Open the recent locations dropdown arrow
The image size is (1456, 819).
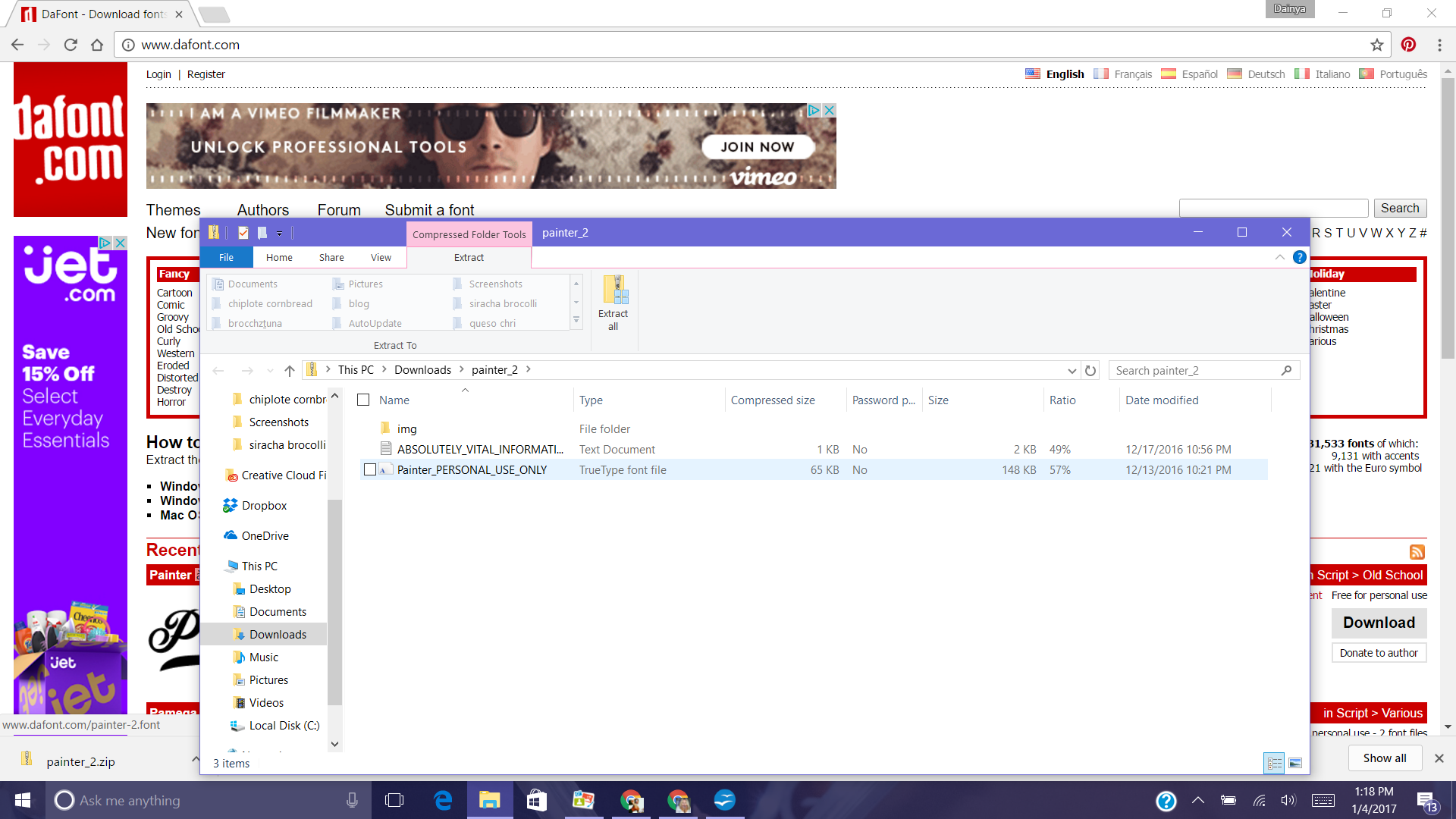[x=270, y=371]
